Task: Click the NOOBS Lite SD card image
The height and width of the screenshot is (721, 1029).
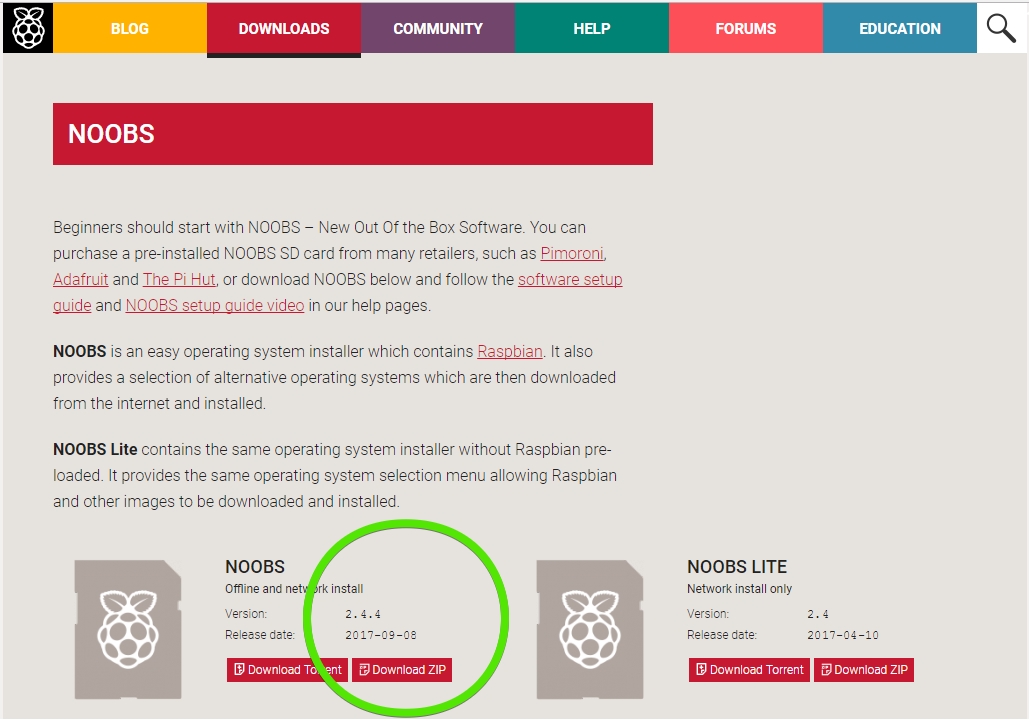Action: coord(589,629)
